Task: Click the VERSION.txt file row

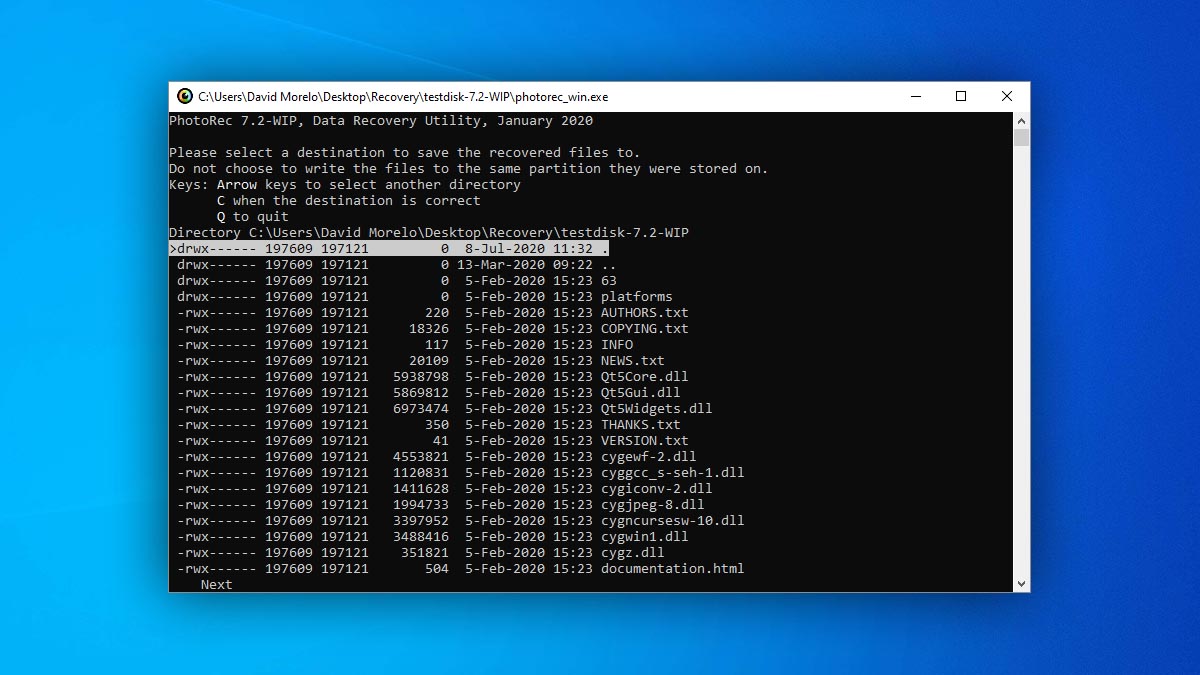Action: click(x=433, y=441)
